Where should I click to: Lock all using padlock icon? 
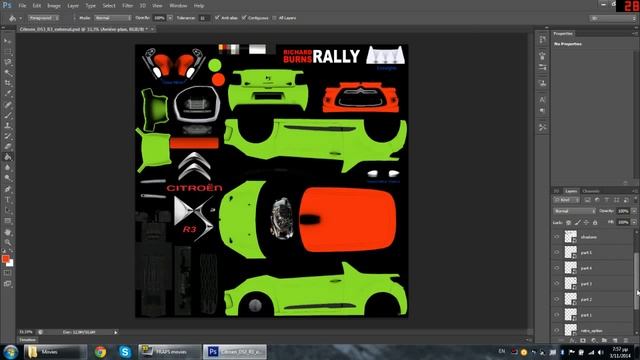pos(595,223)
